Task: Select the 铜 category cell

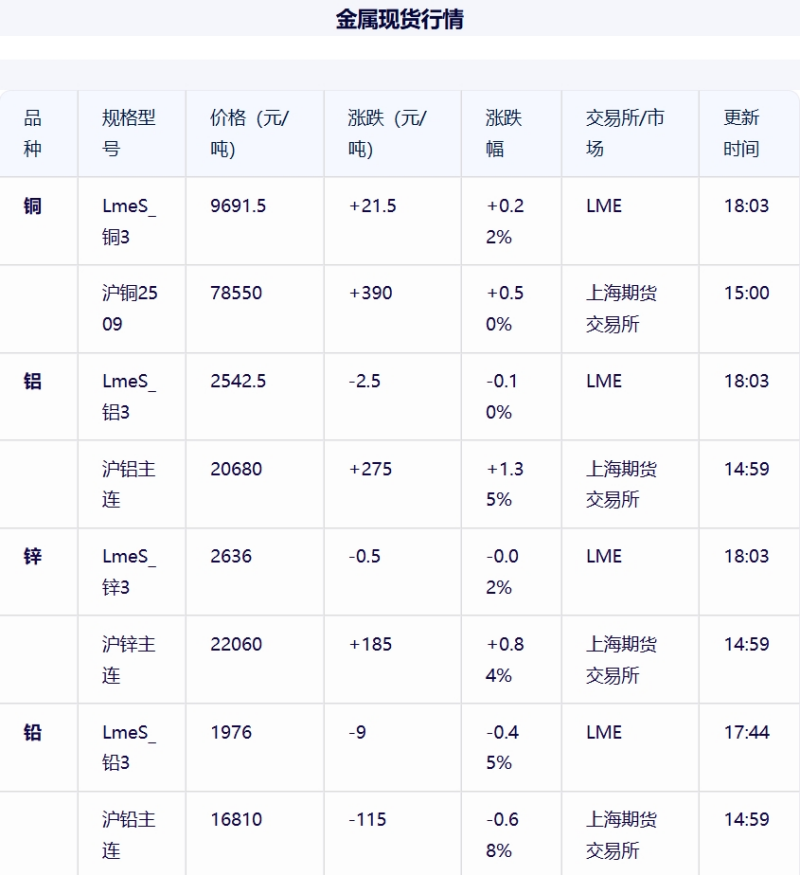Action: tap(33, 206)
